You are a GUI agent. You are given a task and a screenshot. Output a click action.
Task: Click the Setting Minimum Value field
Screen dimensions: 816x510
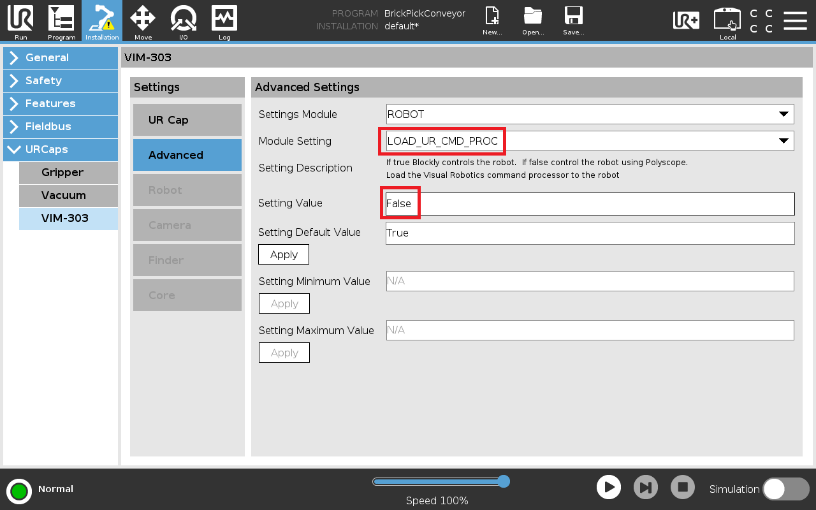tap(590, 281)
